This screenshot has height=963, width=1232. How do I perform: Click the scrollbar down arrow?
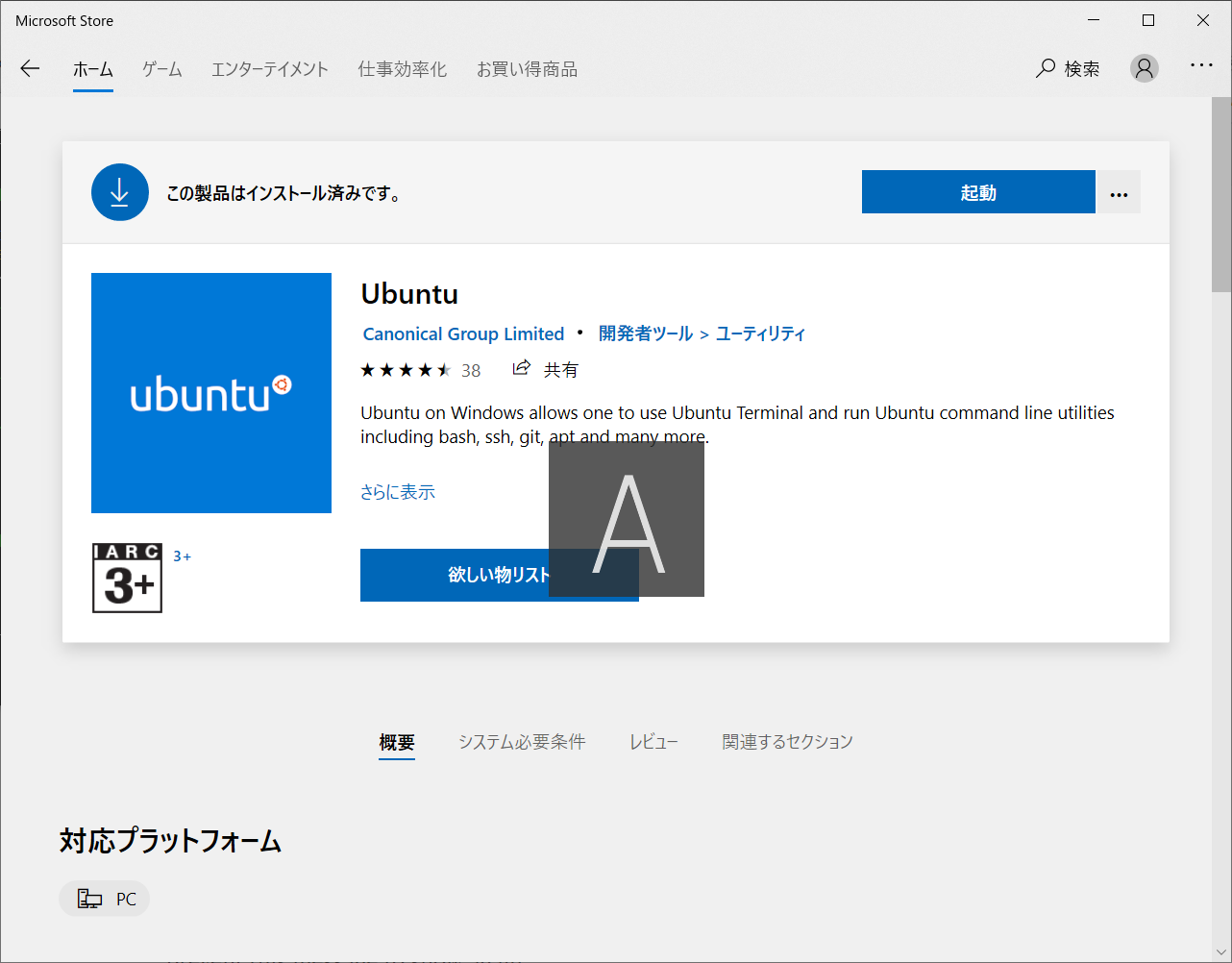click(1221, 952)
